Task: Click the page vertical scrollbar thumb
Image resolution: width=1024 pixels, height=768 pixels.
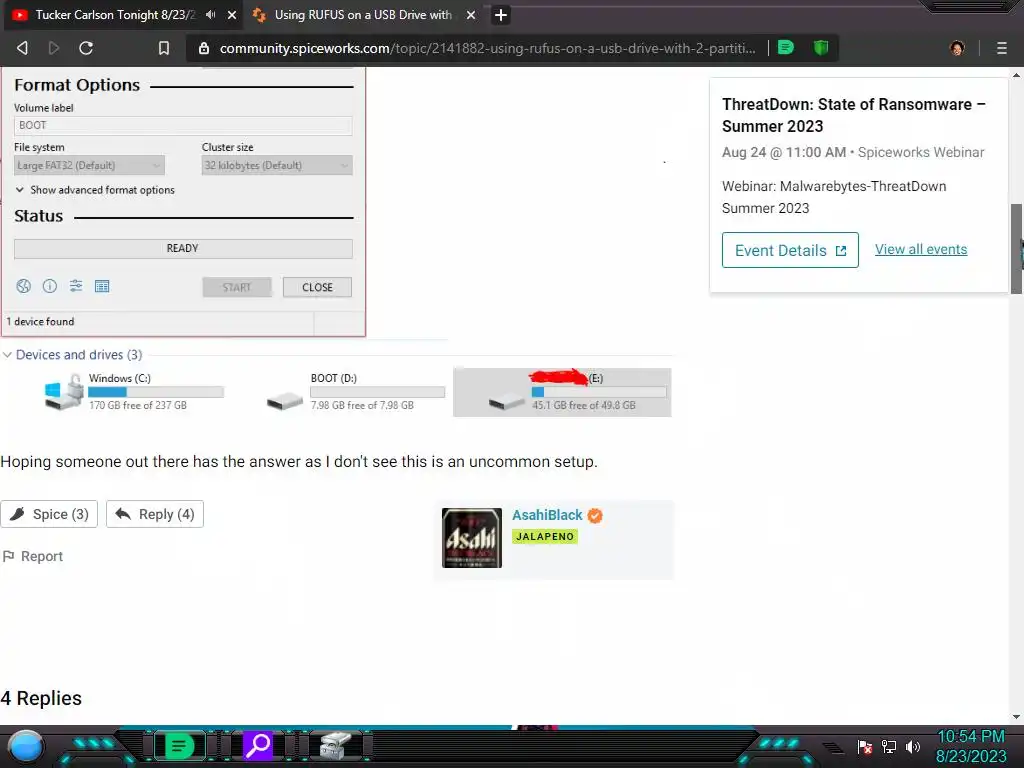Action: coord(1016,248)
